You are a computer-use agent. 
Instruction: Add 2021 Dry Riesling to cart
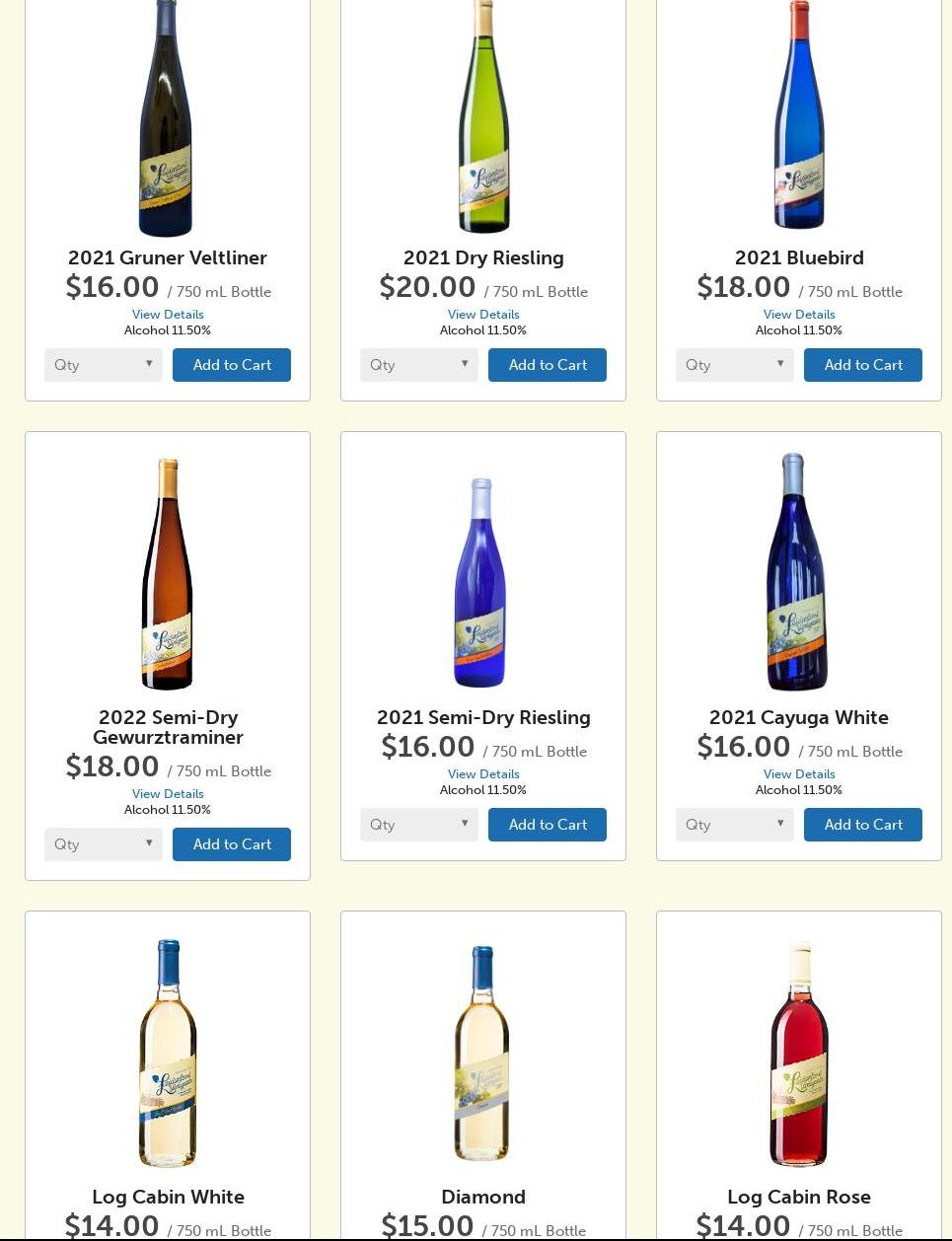pyautogui.click(x=548, y=365)
